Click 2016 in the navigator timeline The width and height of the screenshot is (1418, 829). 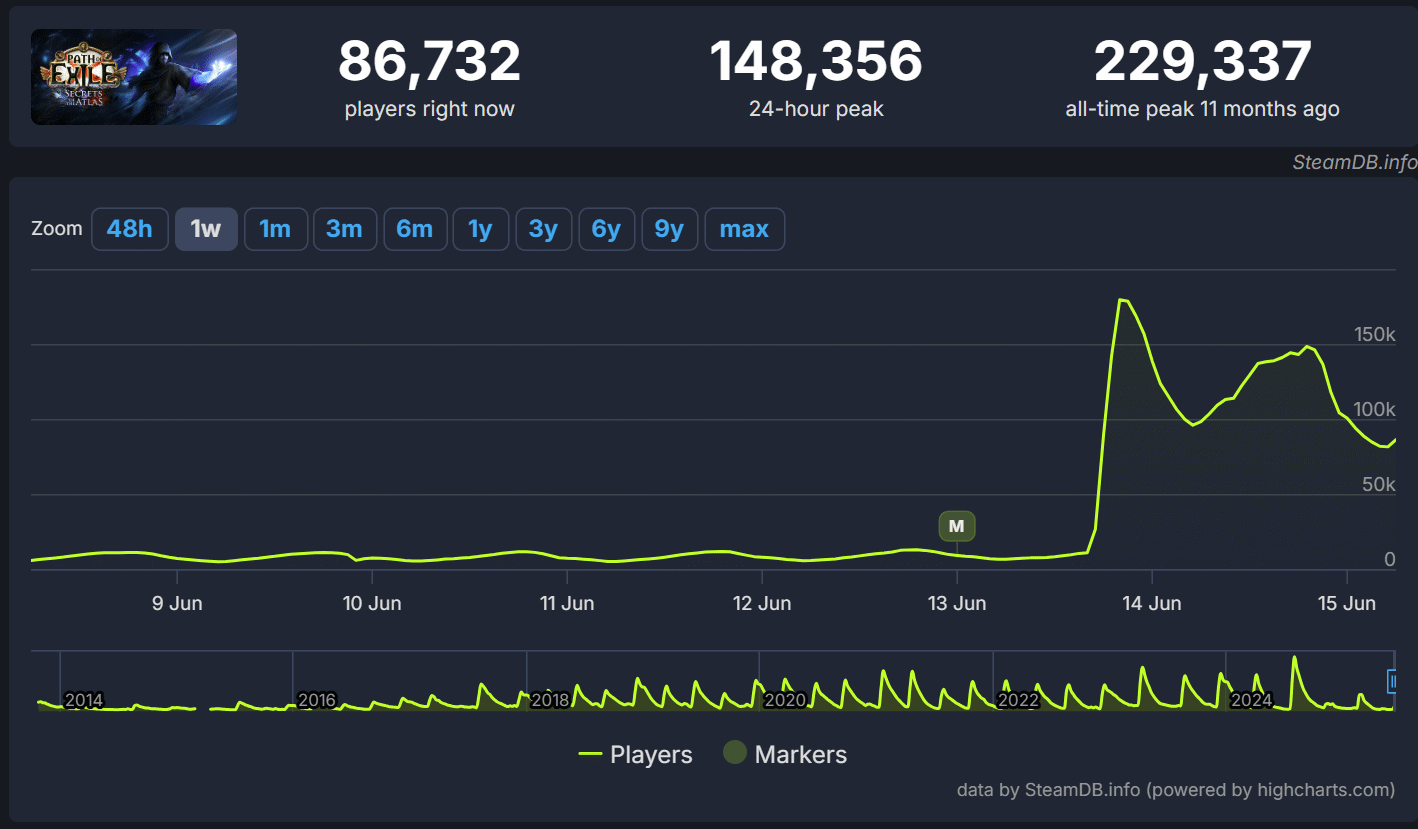[x=317, y=700]
